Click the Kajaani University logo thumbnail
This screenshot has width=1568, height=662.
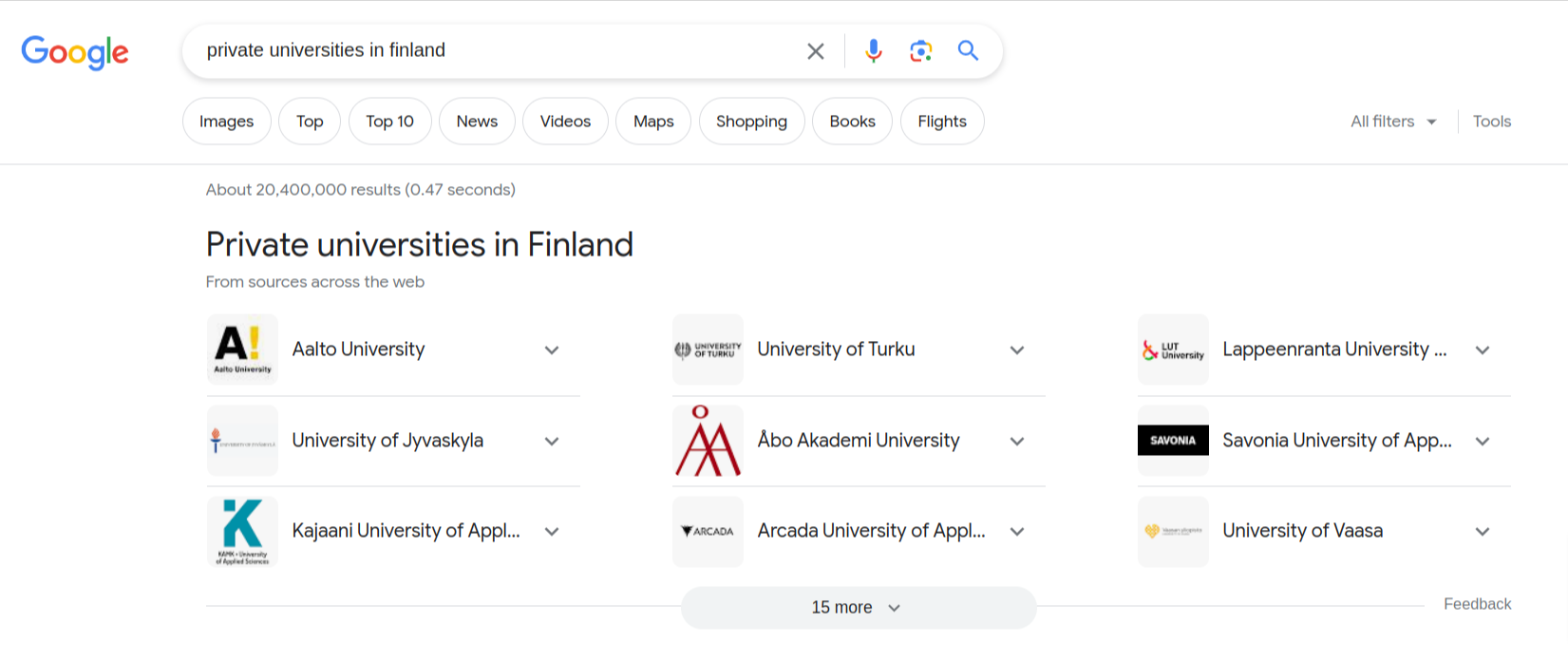[x=242, y=532]
